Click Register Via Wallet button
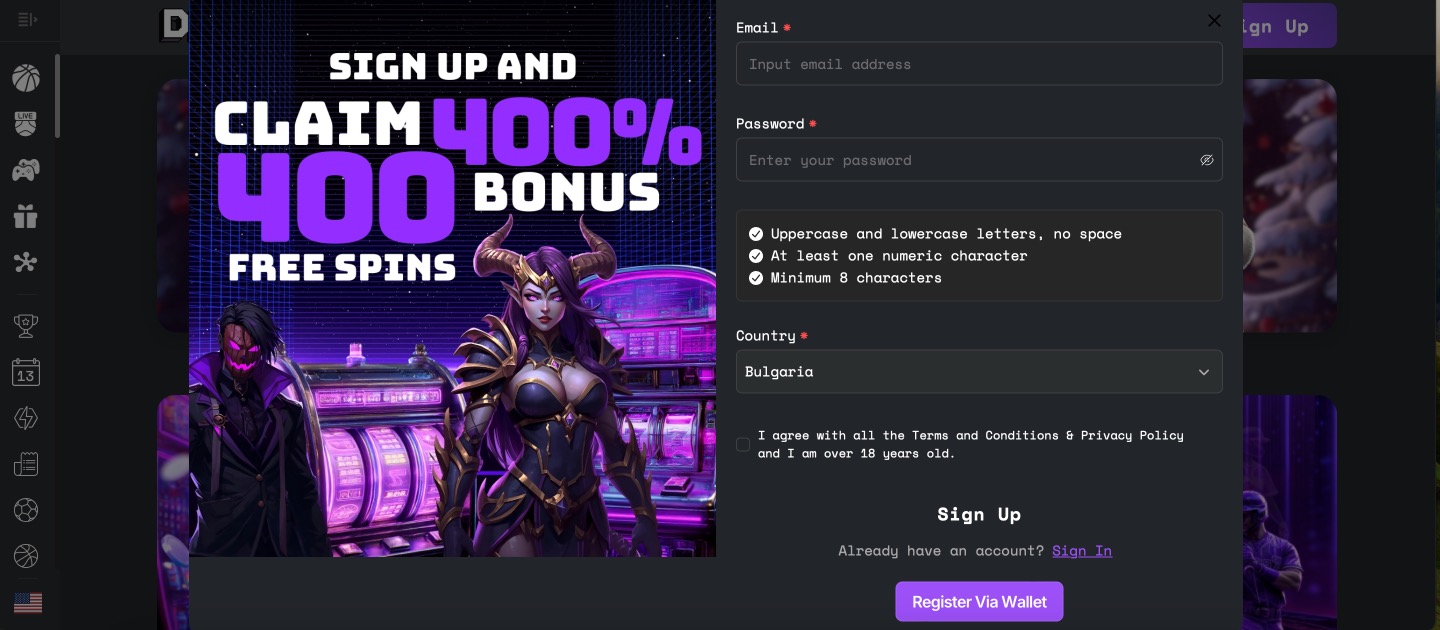The width and height of the screenshot is (1440, 630). [x=979, y=602]
